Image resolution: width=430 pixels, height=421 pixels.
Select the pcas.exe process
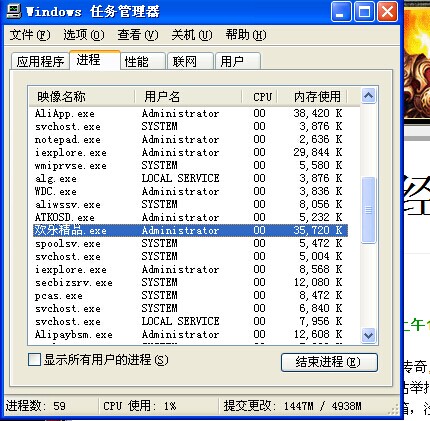[x=190, y=295]
